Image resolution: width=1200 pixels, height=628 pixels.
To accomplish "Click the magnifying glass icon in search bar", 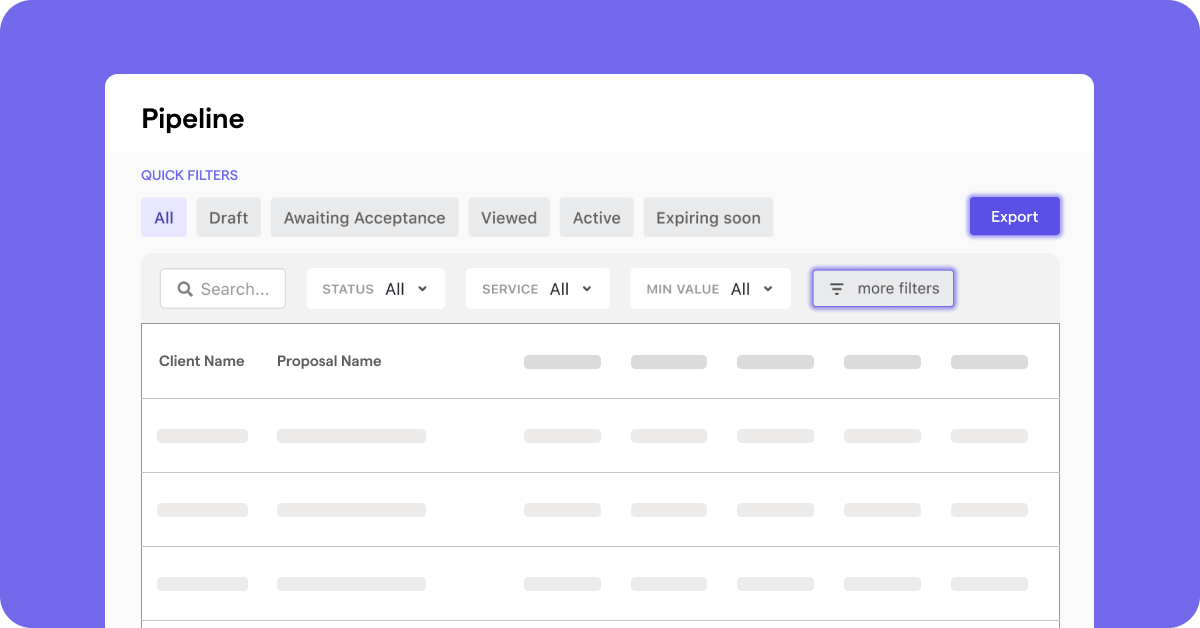I will (x=185, y=288).
